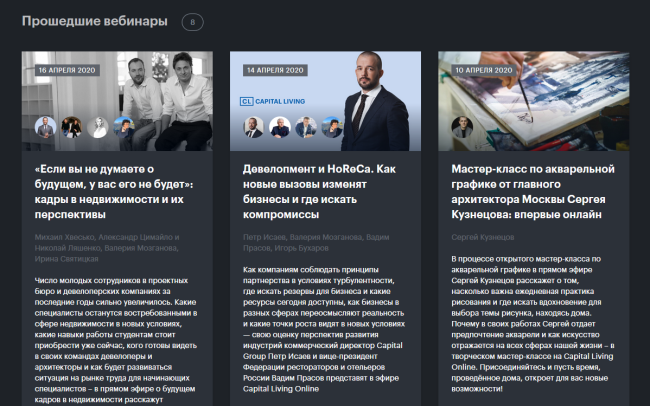
Task: Click third speaker avatar on 16 April card
Action: coord(98,127)
